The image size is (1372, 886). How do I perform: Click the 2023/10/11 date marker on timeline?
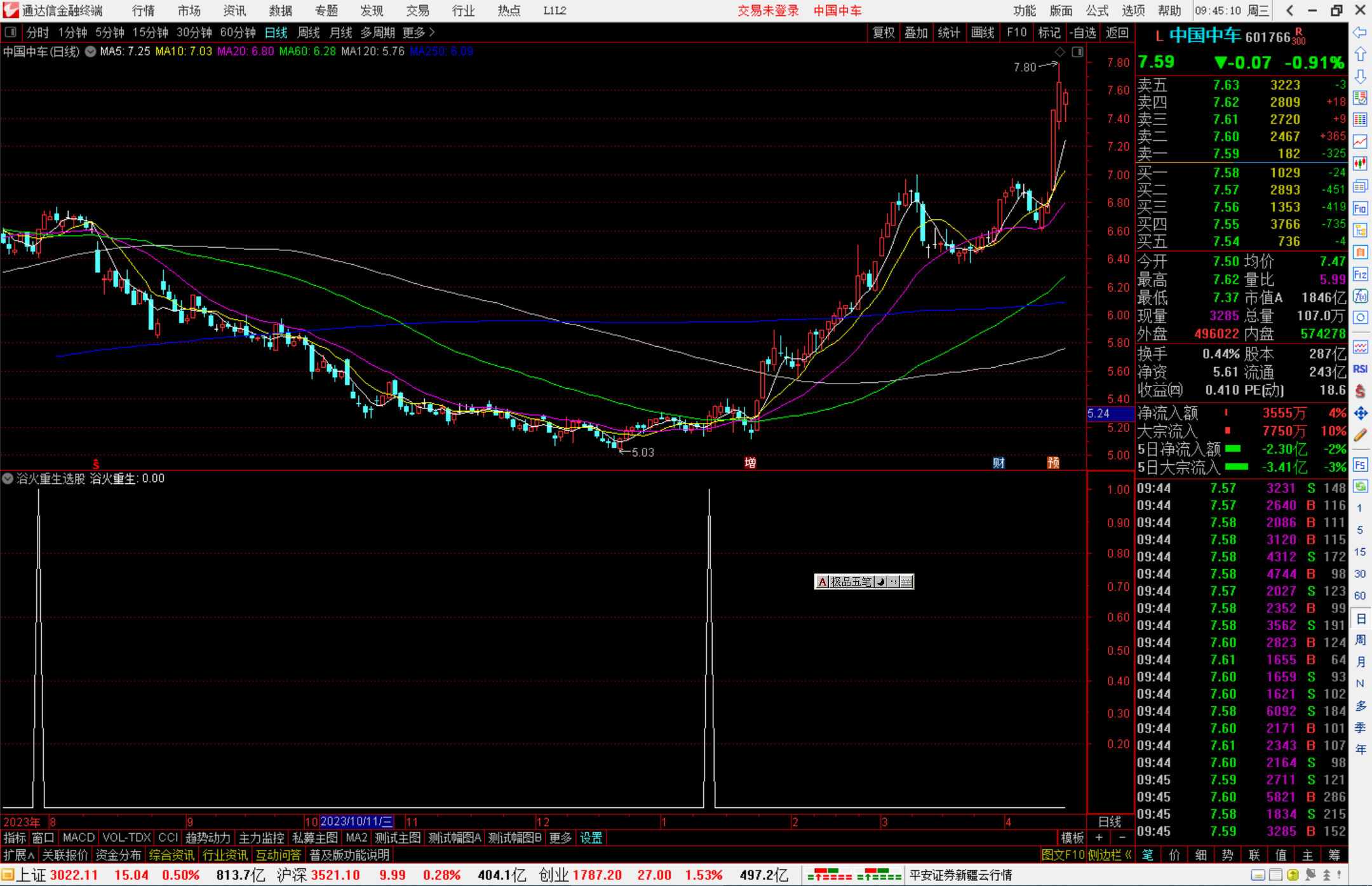pos(356,821)
